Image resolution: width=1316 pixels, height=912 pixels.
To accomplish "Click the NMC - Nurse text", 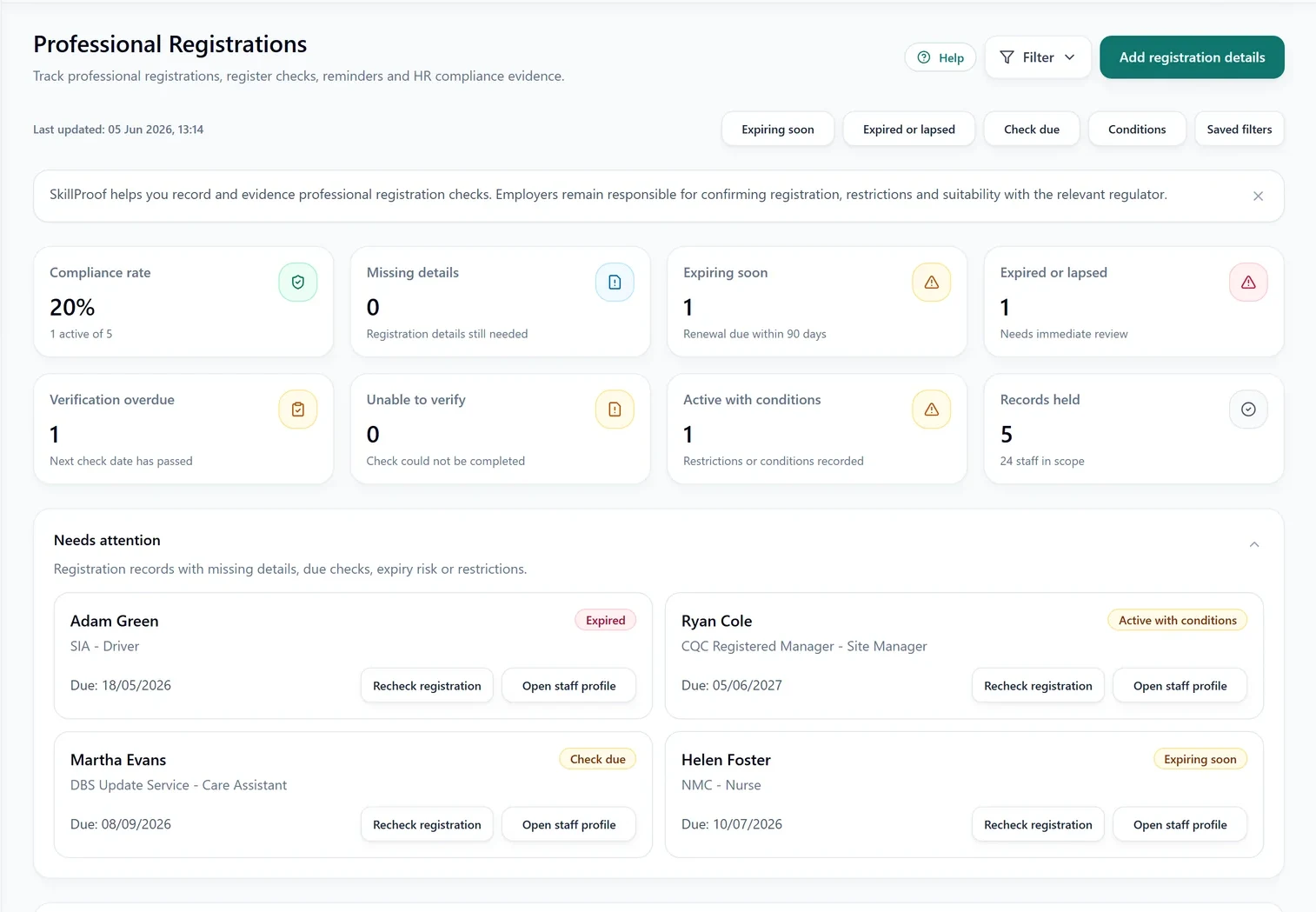I will [721, 785].
